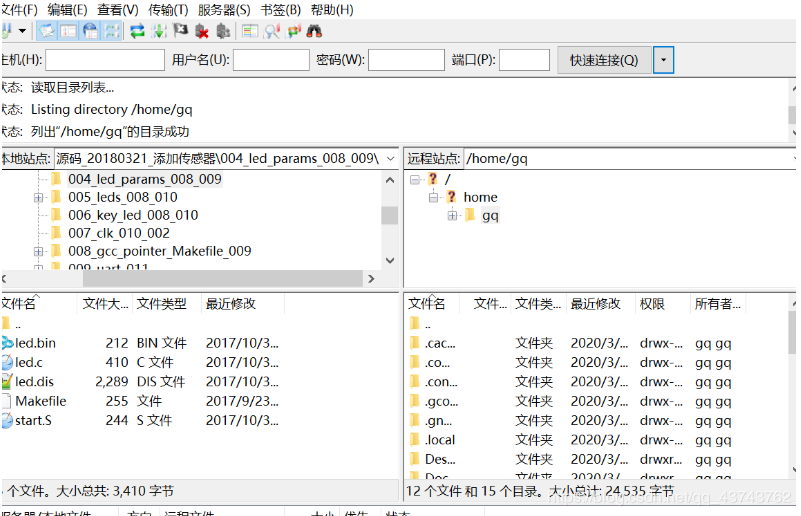
Task: Select led.bin file icon
Action: click(7, 343)
